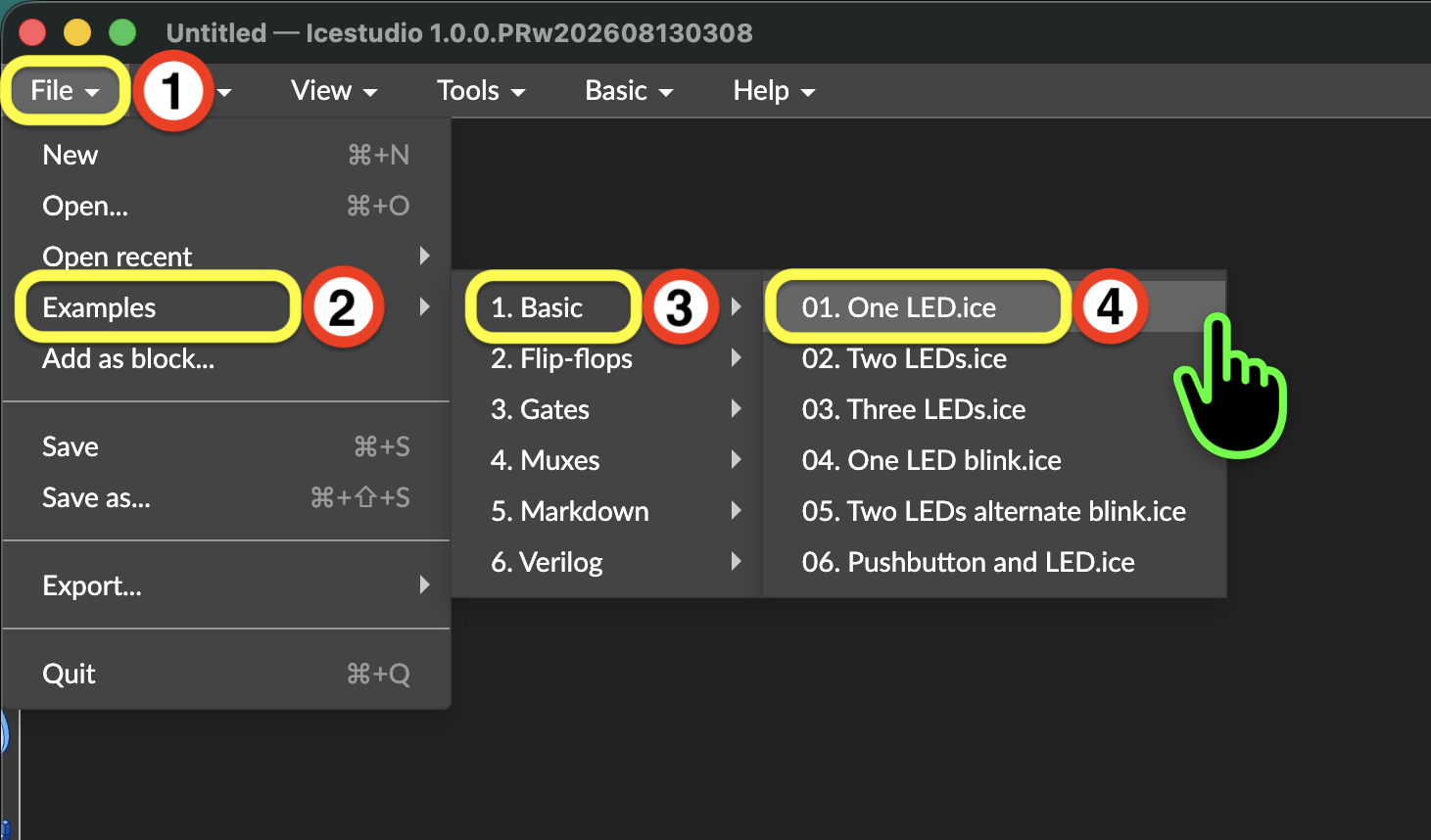Open the File menu
The width and height of the screenshot is (1431, 840).
[65, 91]
